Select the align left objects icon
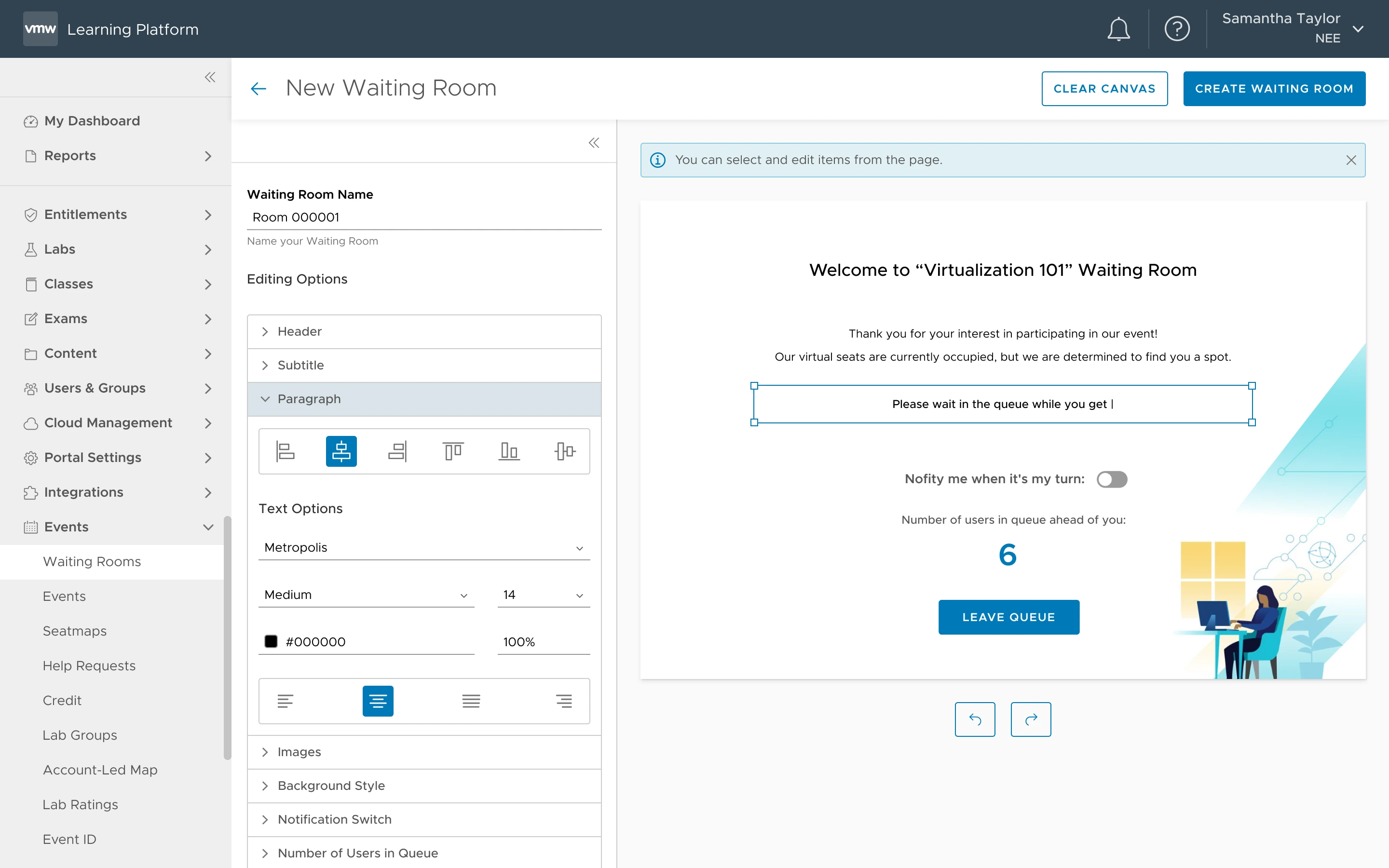Image resolution: width=1389 pixels, height=868 pixels. coord(286,451)
